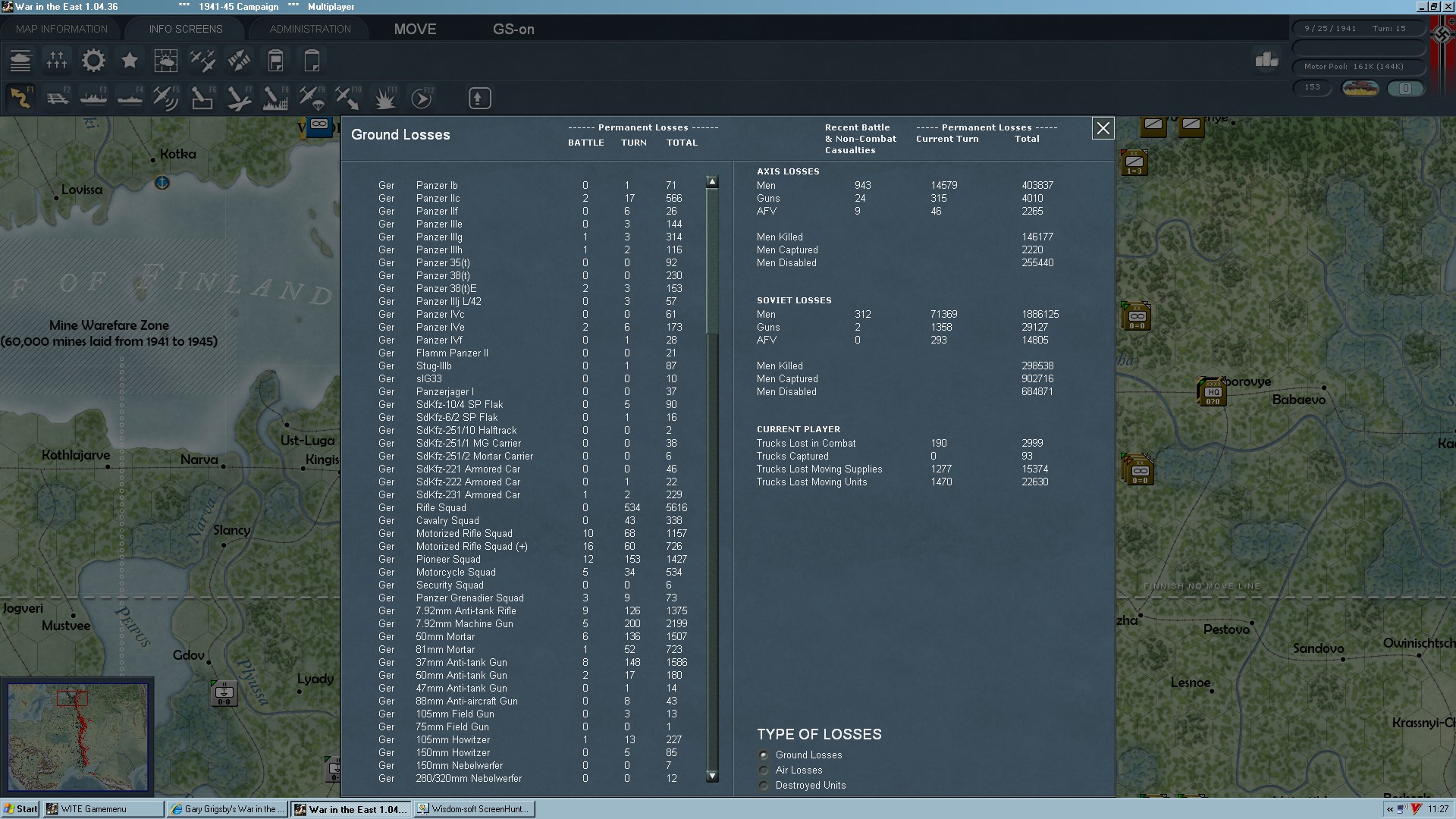
Task: Select the F9 air transport mode
Action: click(x=312, y=98)
